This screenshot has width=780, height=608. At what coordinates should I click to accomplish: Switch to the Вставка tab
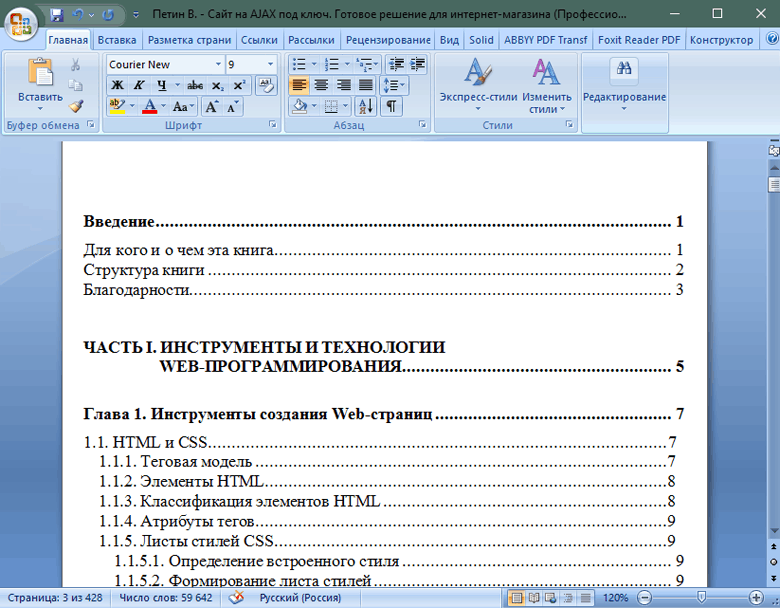pos(117,40)
